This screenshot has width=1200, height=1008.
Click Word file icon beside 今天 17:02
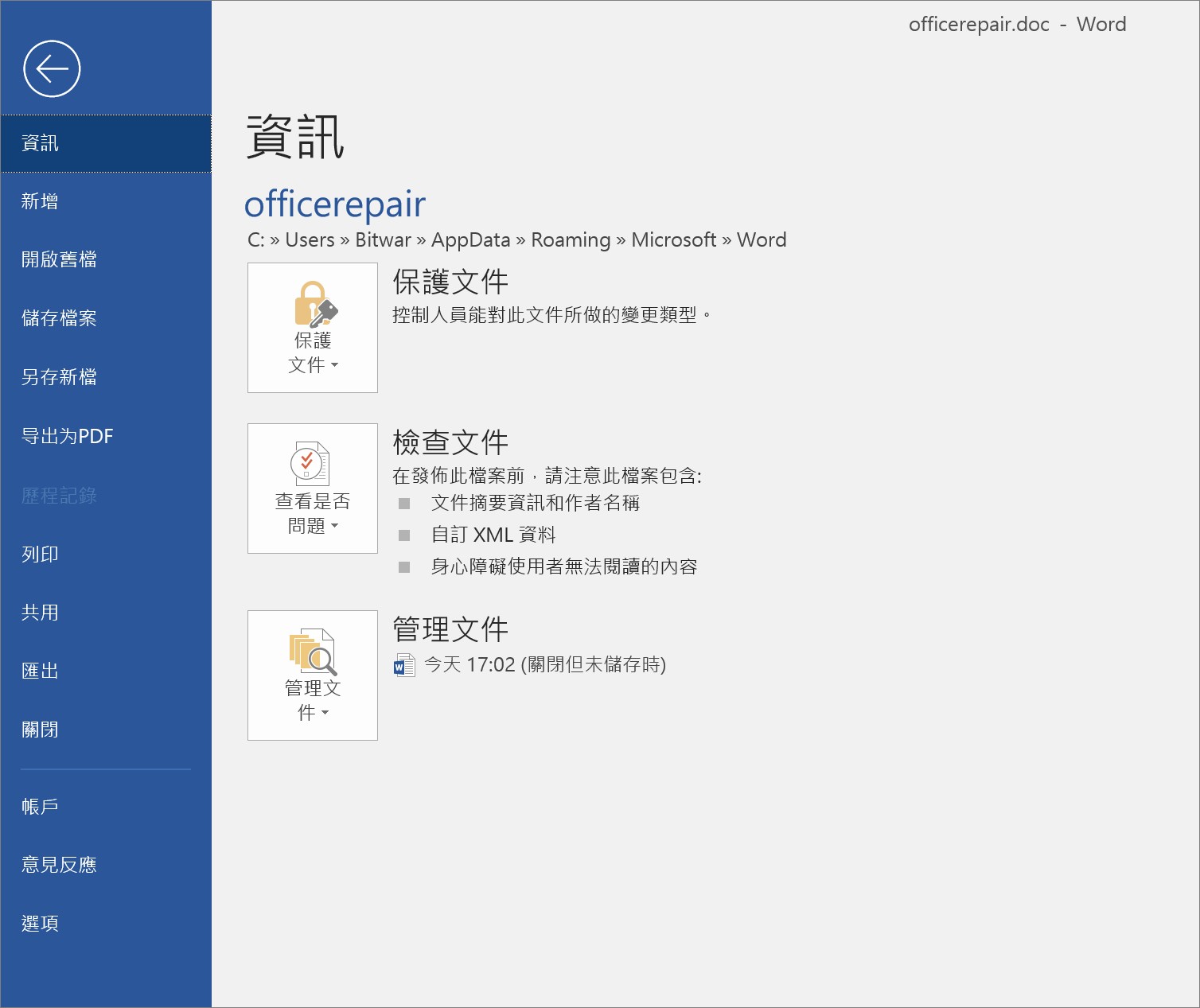point(404,665)
